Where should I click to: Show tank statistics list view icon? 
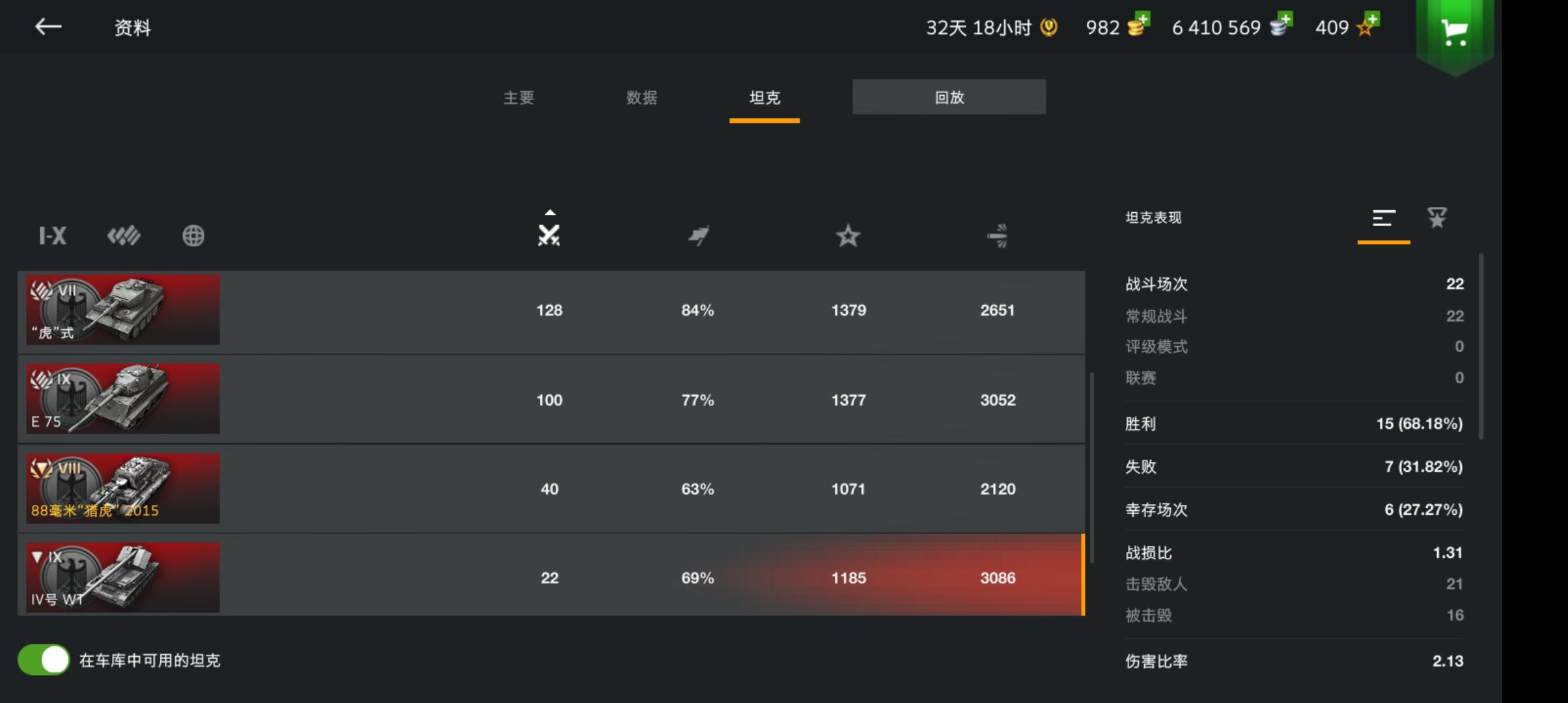[x=1384, y=218]
